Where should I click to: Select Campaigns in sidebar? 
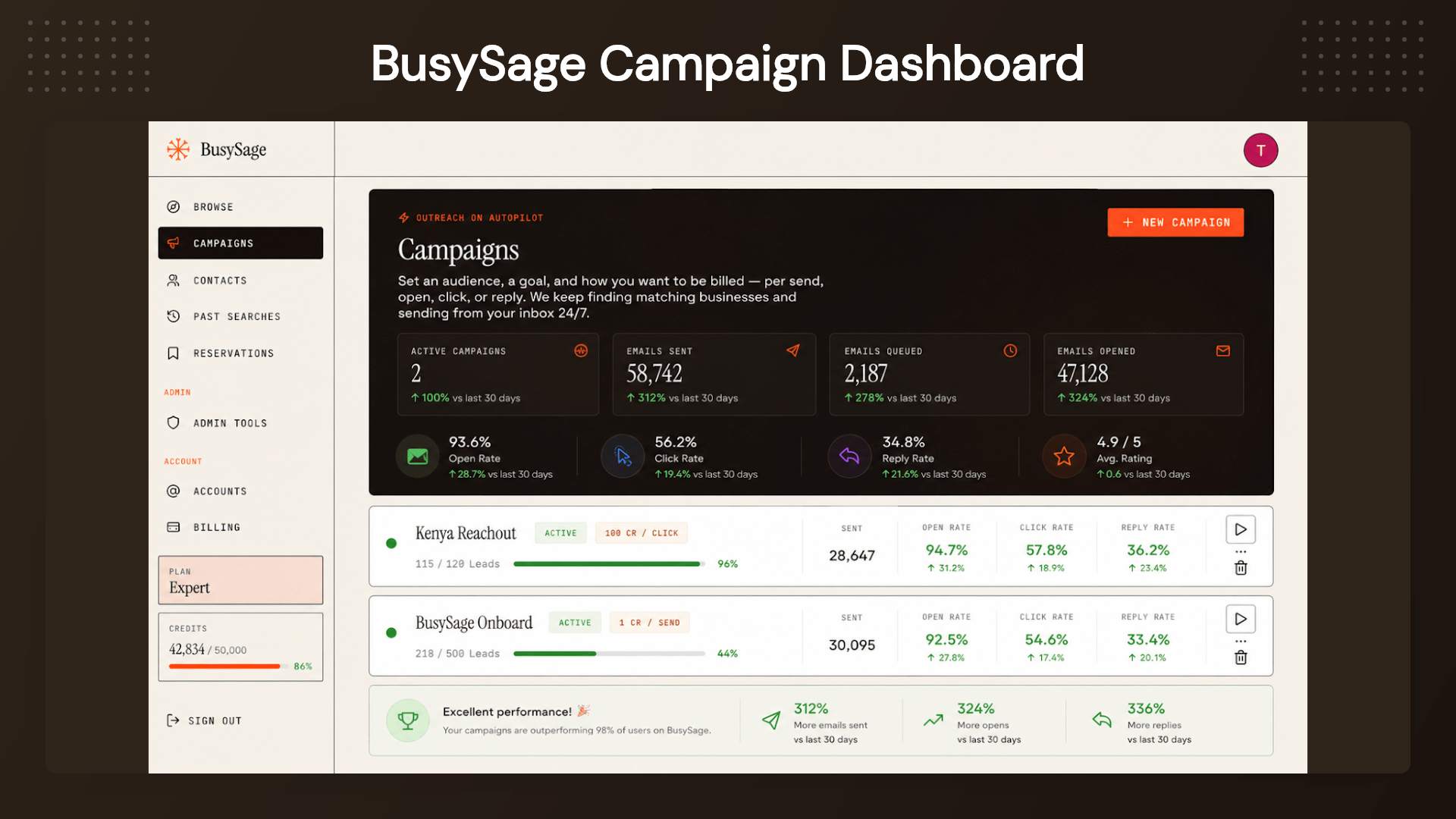(240, 243)
